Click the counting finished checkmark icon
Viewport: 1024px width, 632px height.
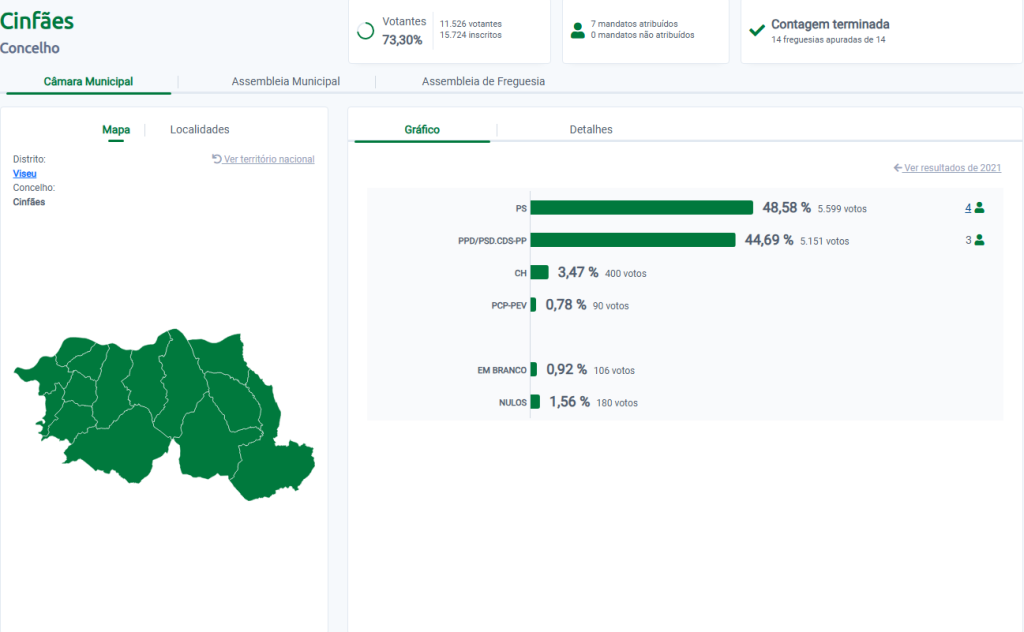757,30
